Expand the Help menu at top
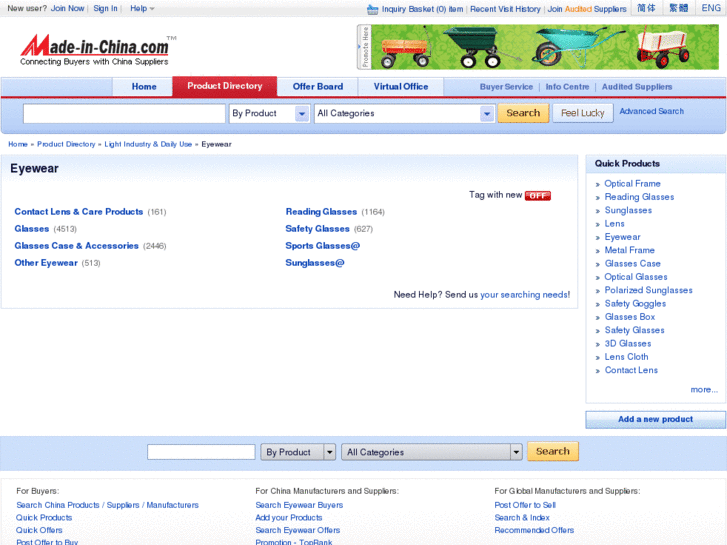 click(x=142, y=8)
